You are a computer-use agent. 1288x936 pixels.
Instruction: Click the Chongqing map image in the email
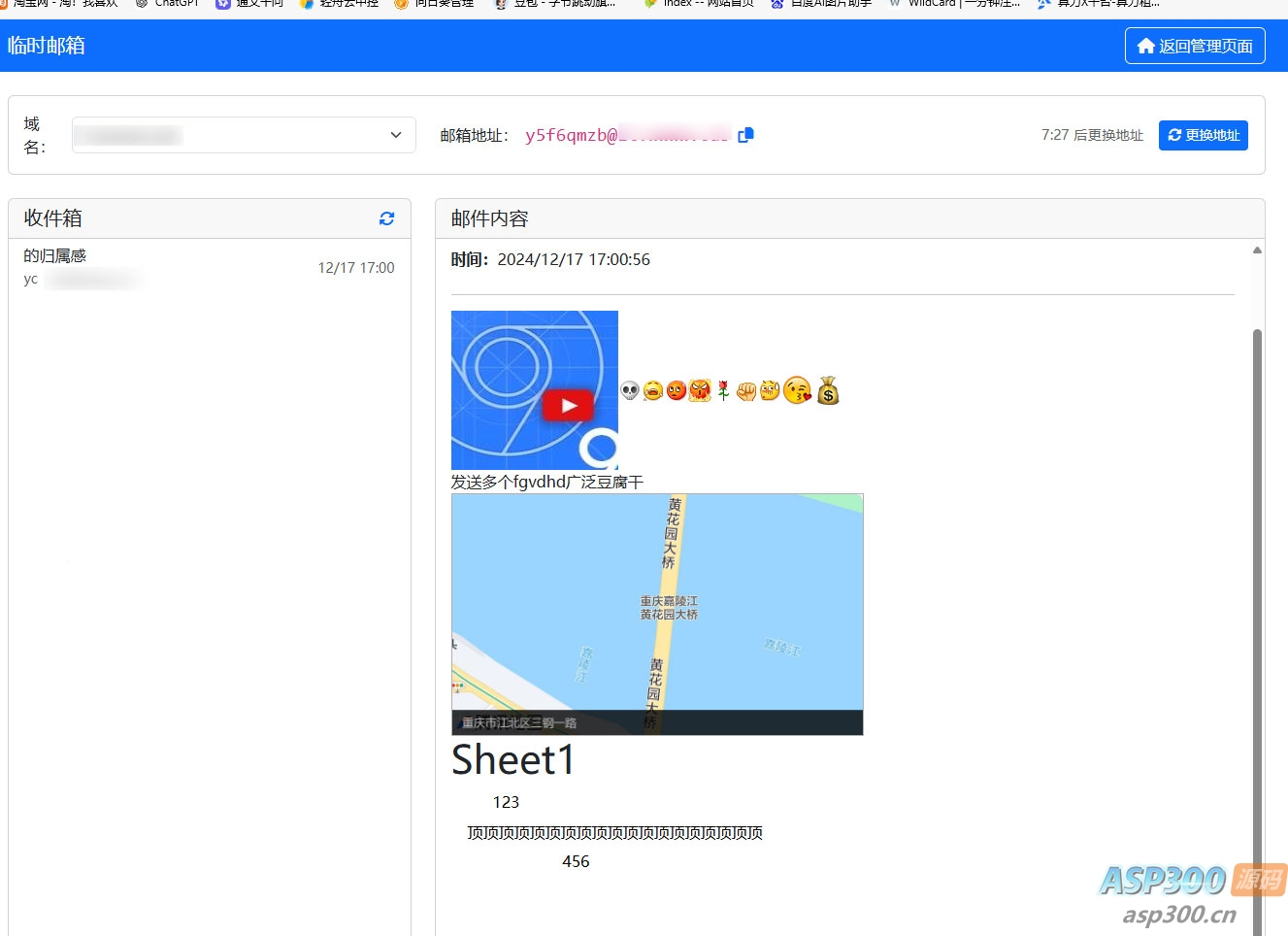point(656,613)
